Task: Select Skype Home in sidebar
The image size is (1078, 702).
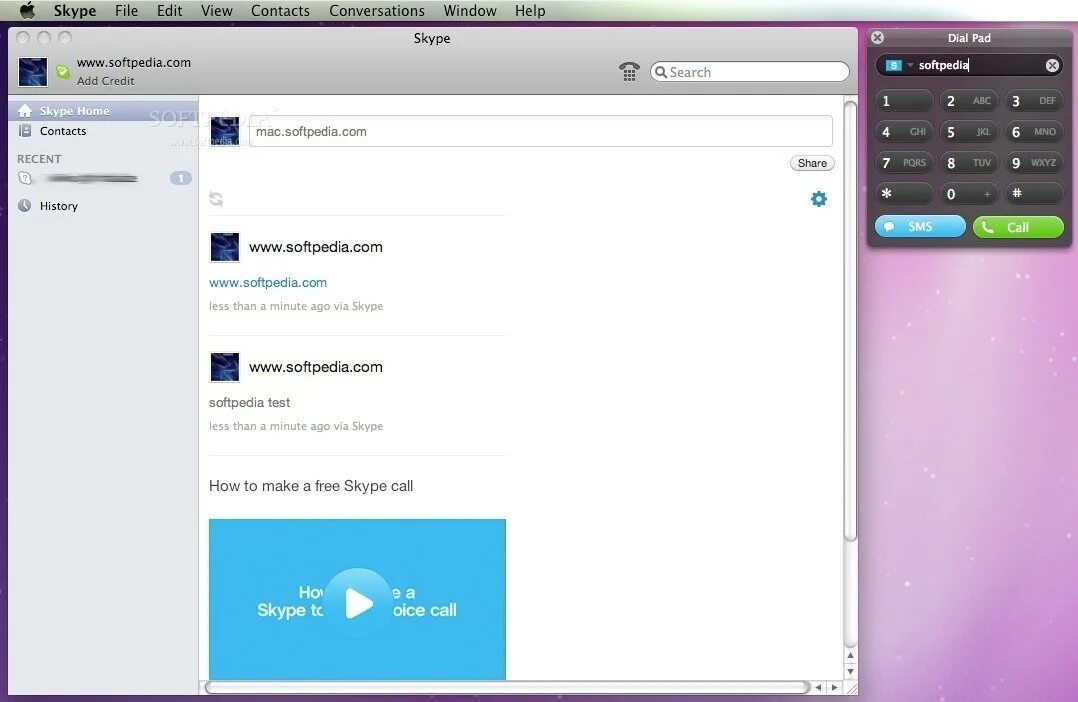Action: click(x=103, y=111)
